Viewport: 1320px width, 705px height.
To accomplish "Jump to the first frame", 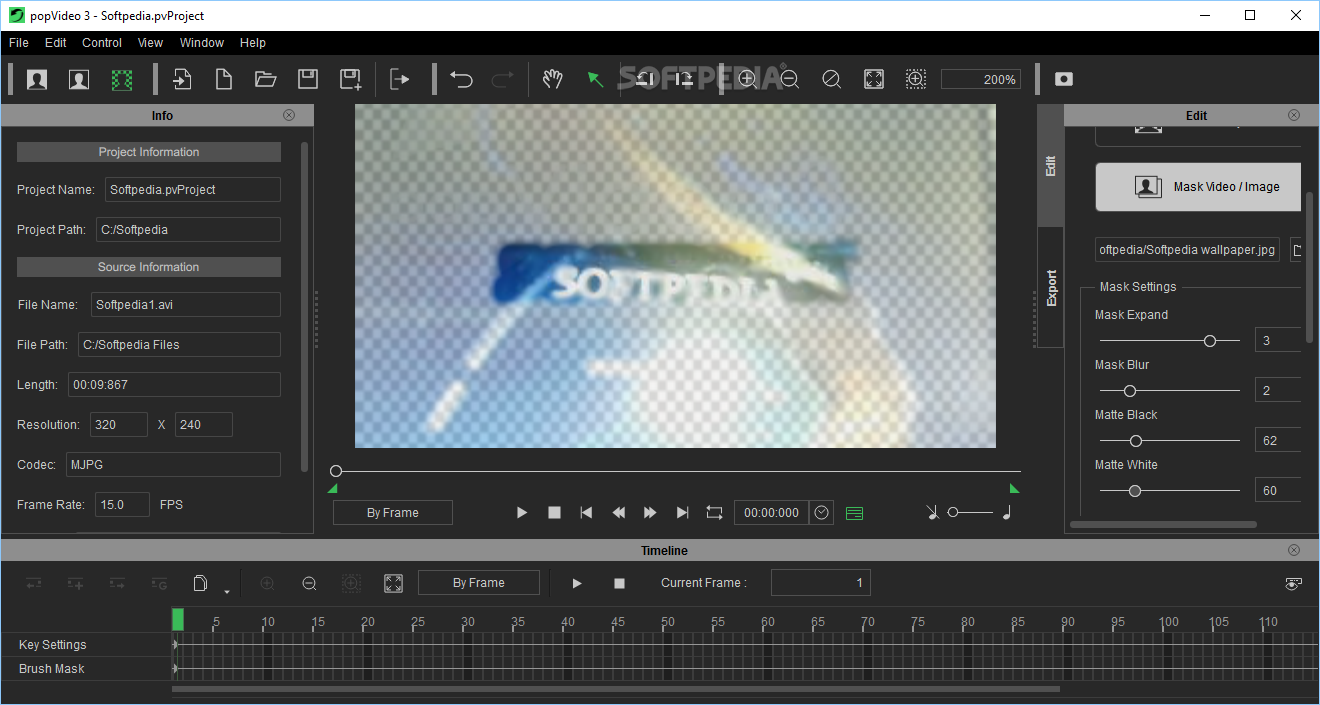I will pos(586,513).
